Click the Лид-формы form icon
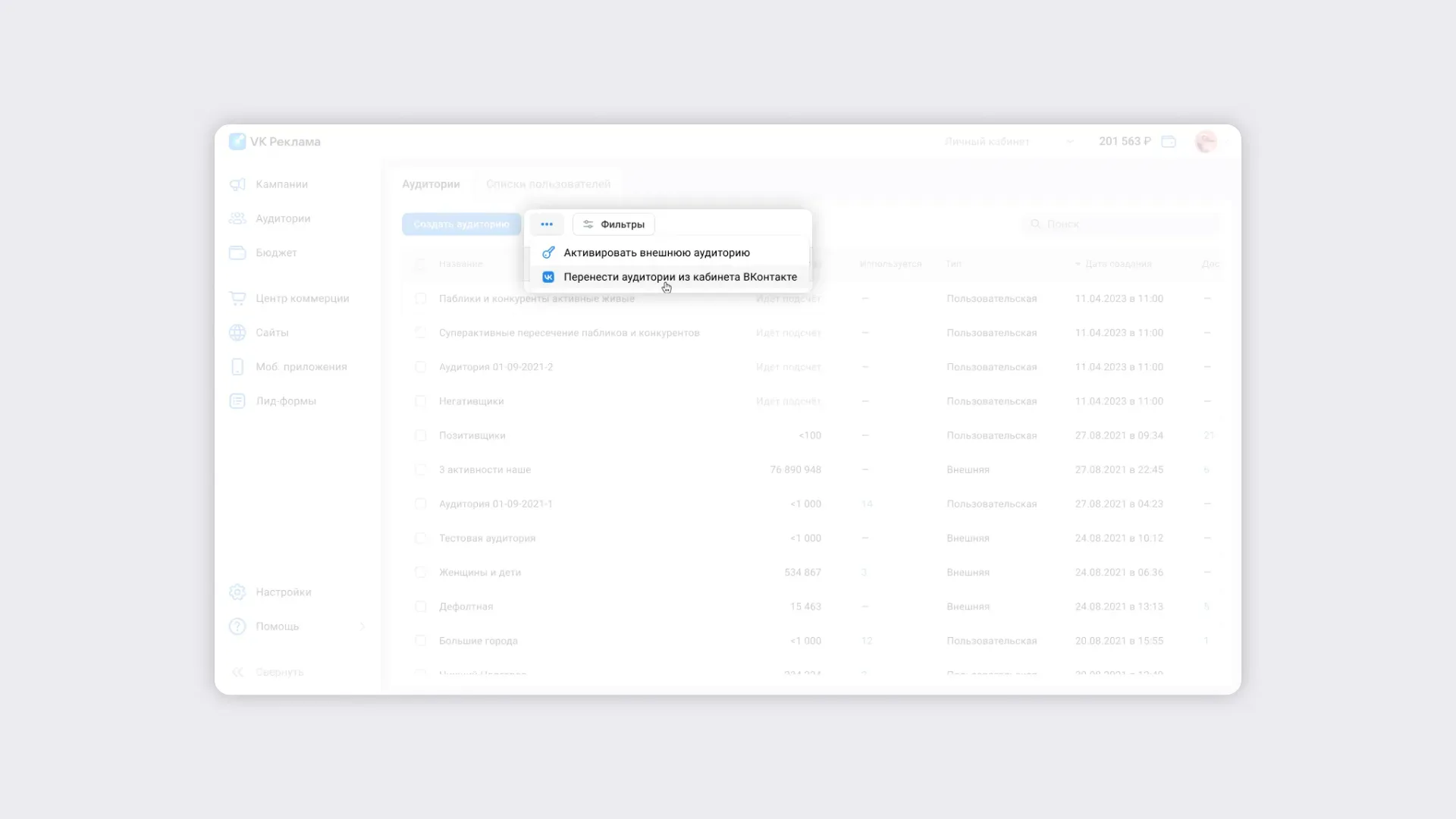1456x819 pixels. [x=237, y=401]
